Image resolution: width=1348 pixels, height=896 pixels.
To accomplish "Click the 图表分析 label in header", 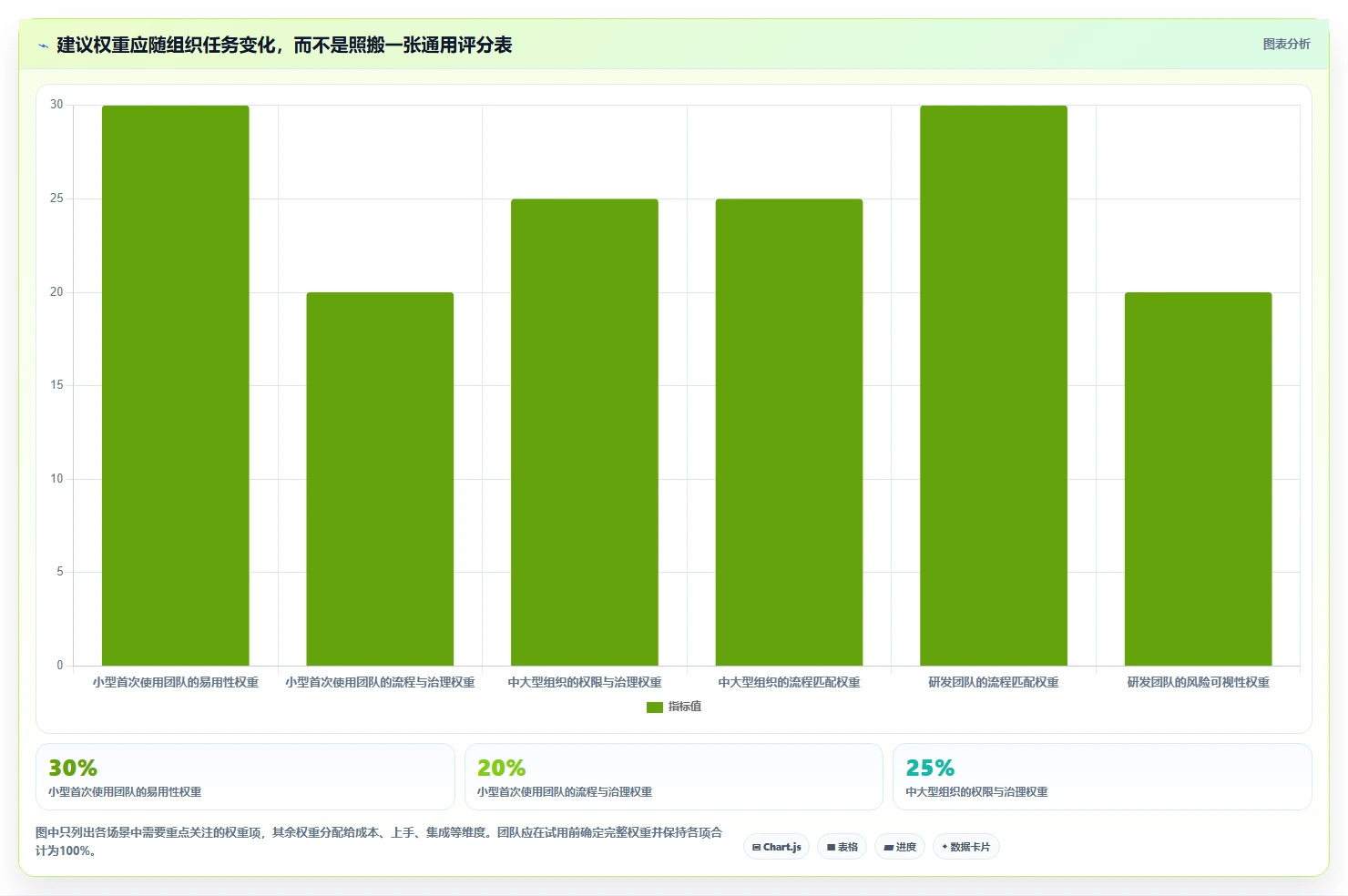I will click(1286, 44).
